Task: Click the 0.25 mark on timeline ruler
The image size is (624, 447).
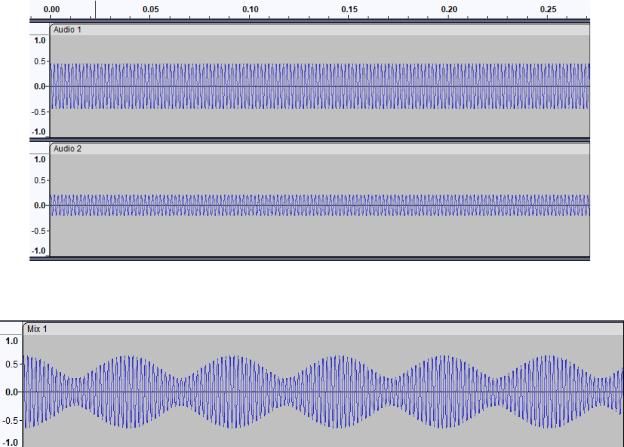Action: point(548,9)
